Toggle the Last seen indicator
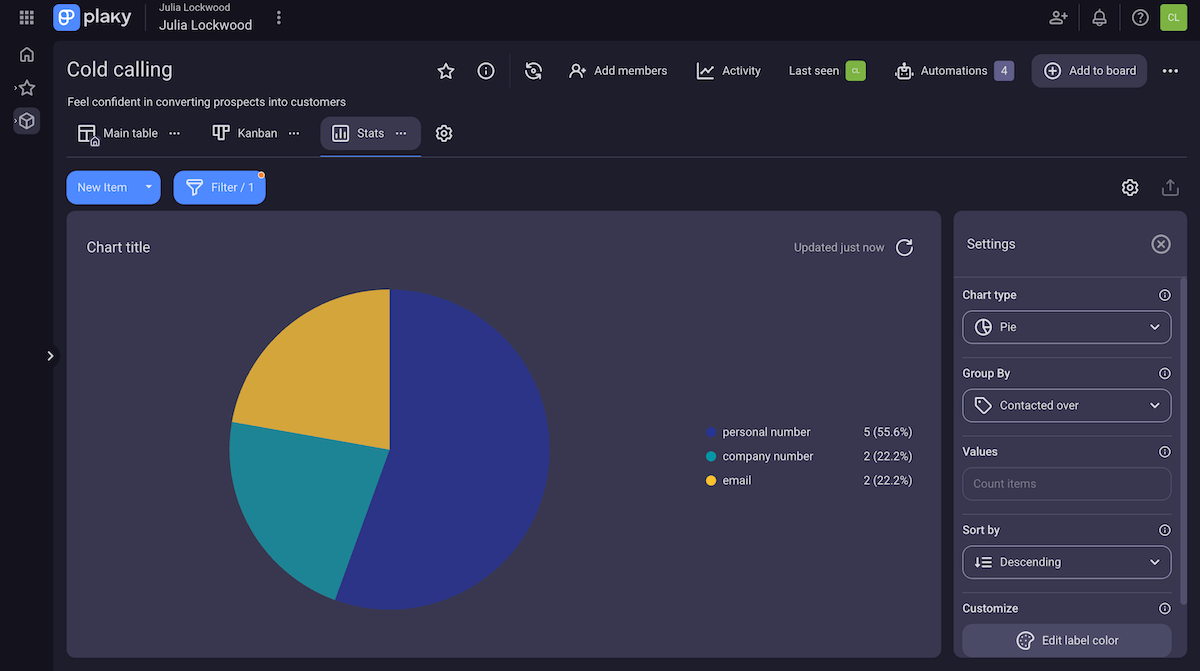 (x=855, y=71)
